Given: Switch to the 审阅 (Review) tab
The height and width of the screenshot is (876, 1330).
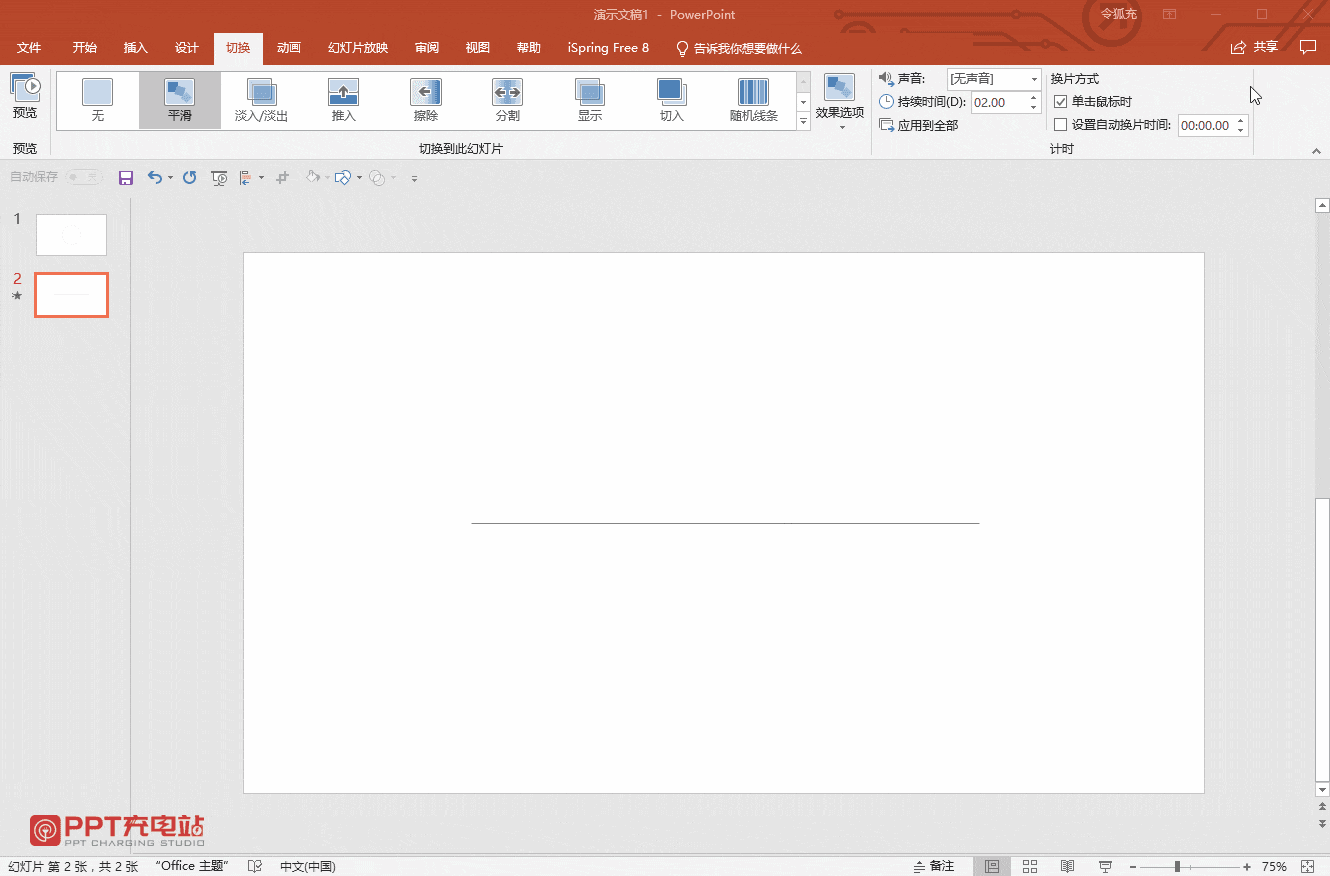Looking at the screenshot, I should [427, 48].
